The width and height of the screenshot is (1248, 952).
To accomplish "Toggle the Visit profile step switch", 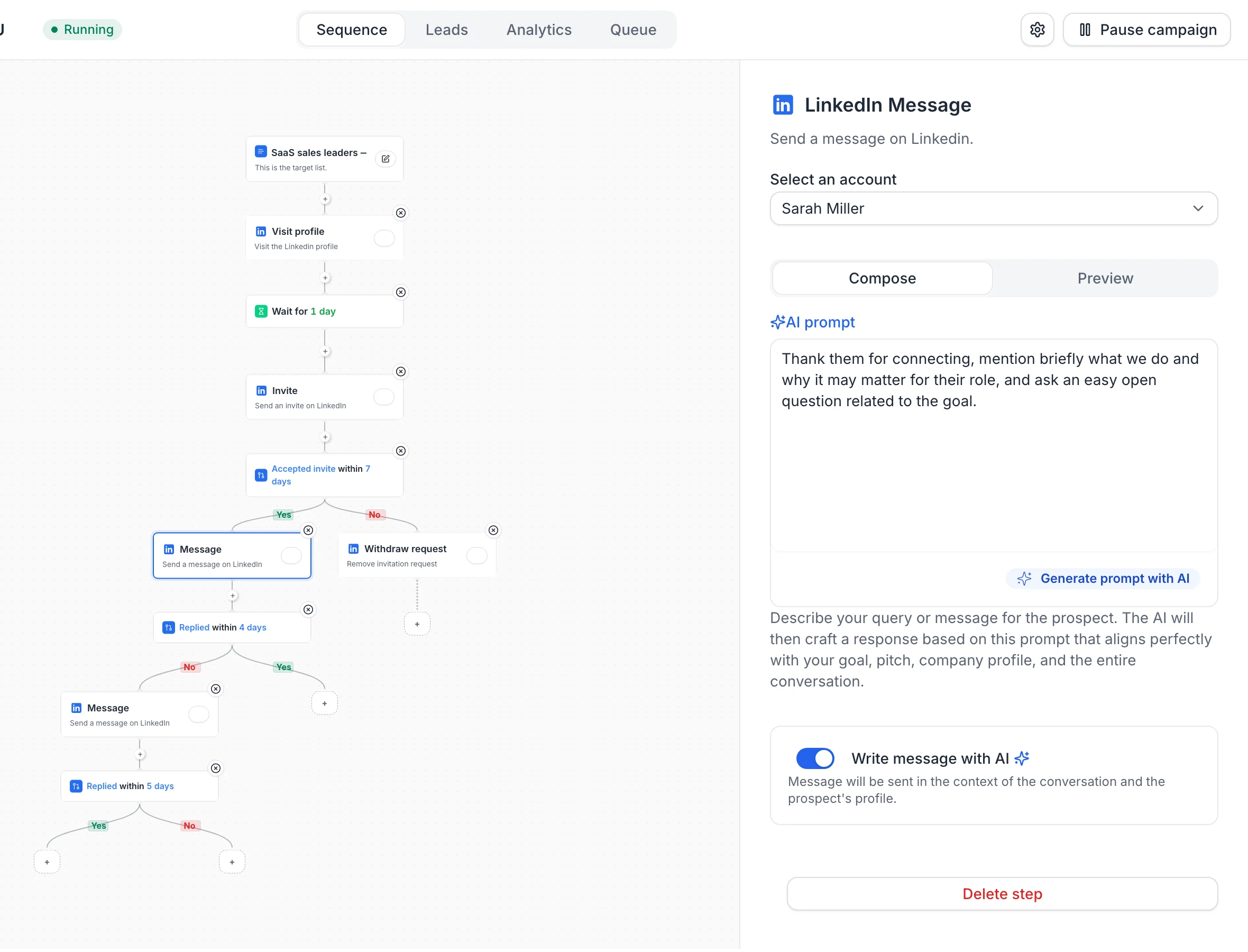I will coord(384,238).
